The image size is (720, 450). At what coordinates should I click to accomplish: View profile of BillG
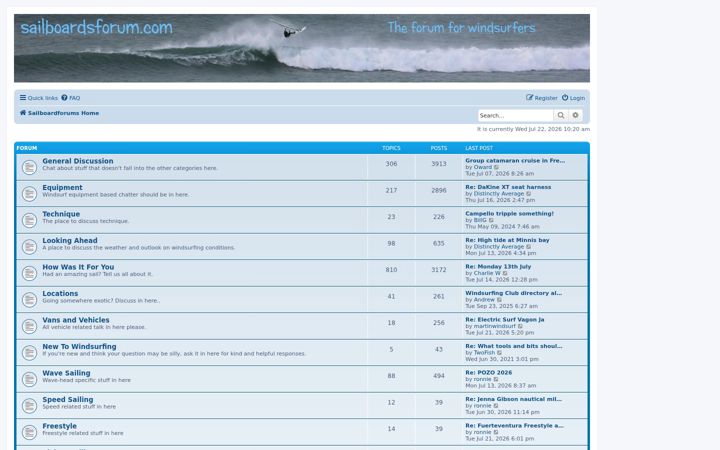point(480,220)
